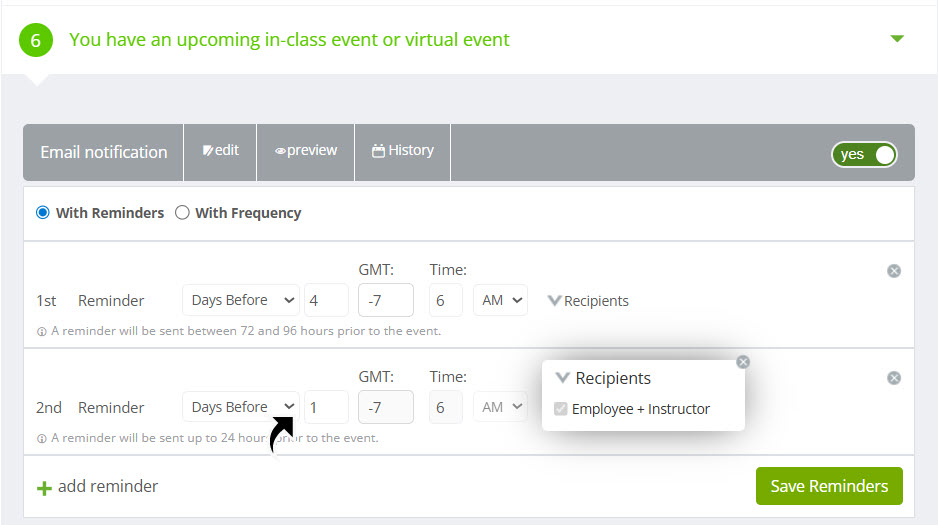The width and height of the screenshot is (938, 525).
Task: Click the calendar icon on History tab
Action: [x=378, y=151]
